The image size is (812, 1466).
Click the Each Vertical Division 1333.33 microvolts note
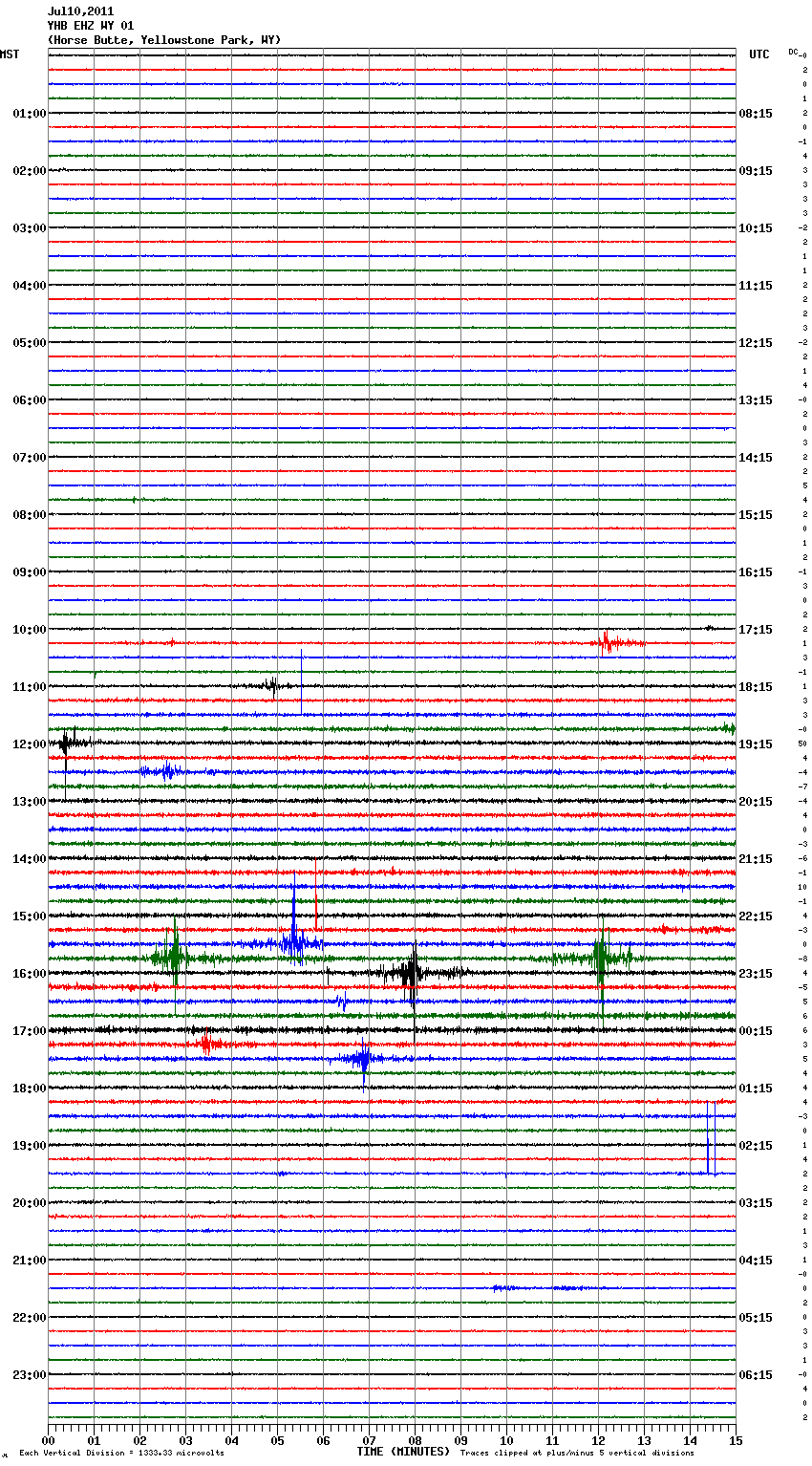point(121,1454)
